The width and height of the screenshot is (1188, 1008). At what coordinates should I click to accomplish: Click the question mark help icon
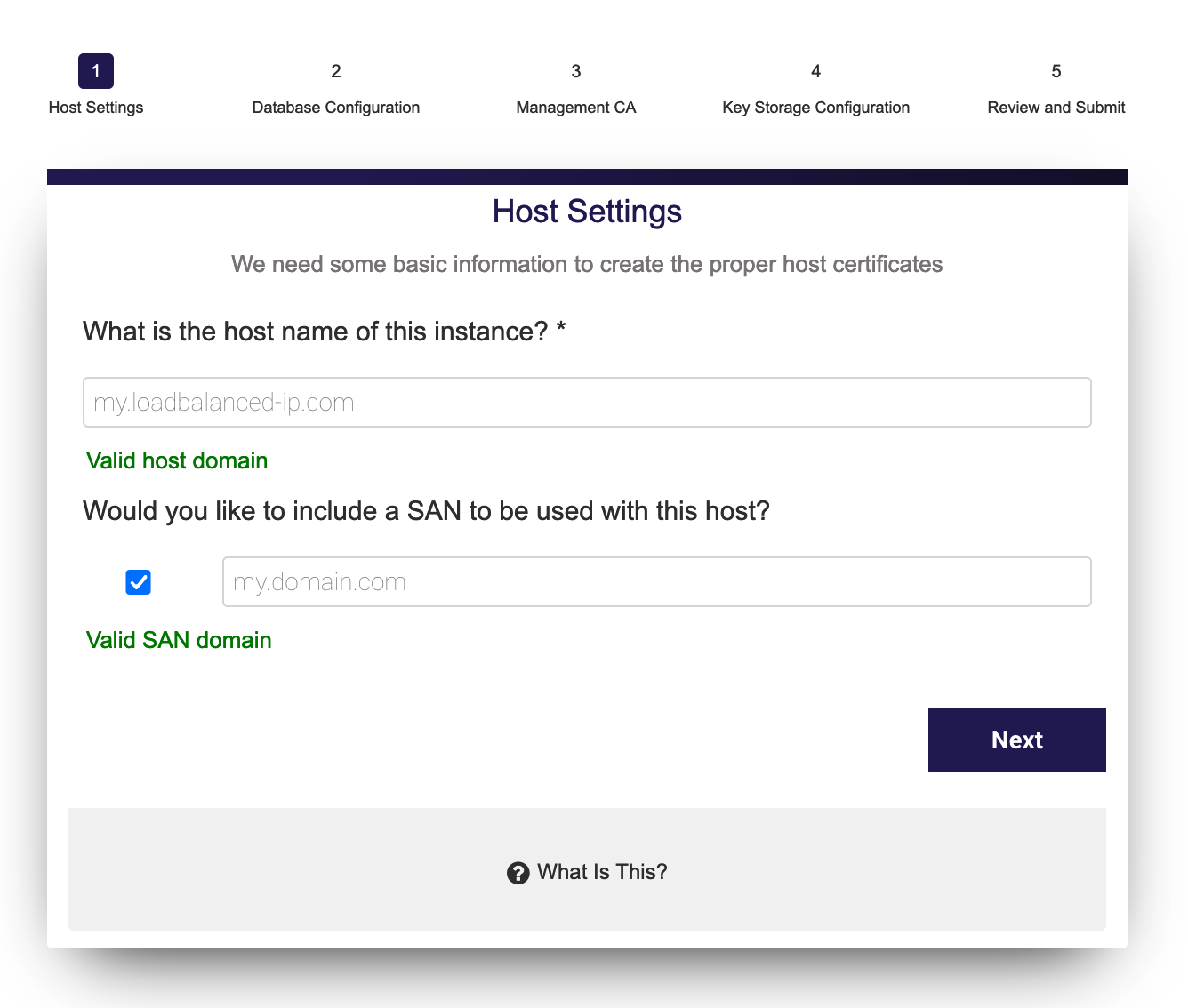tap(518, 873)
